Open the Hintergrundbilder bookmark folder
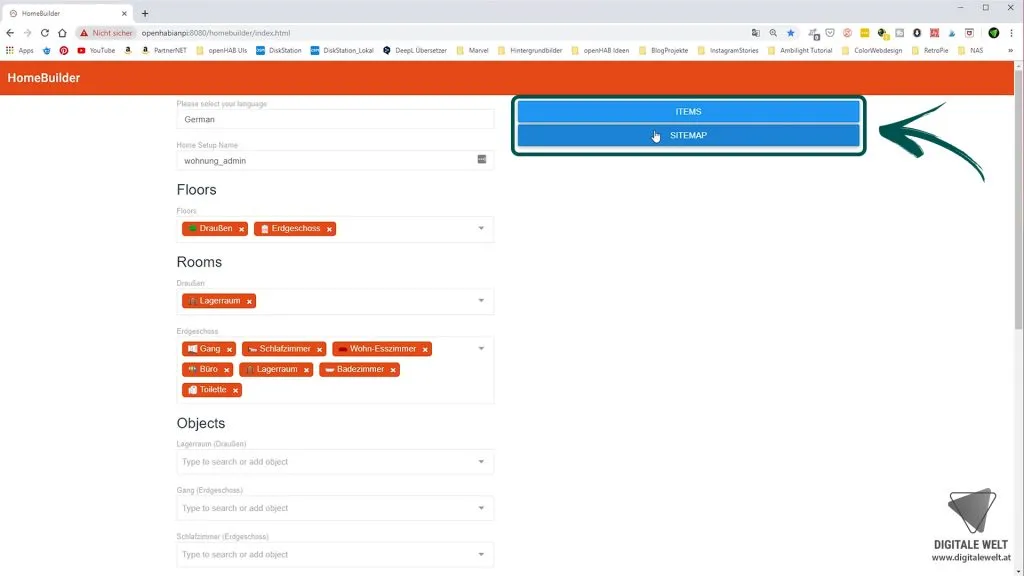The height and width of the screenshot is (576, 1024). [530, 50]
